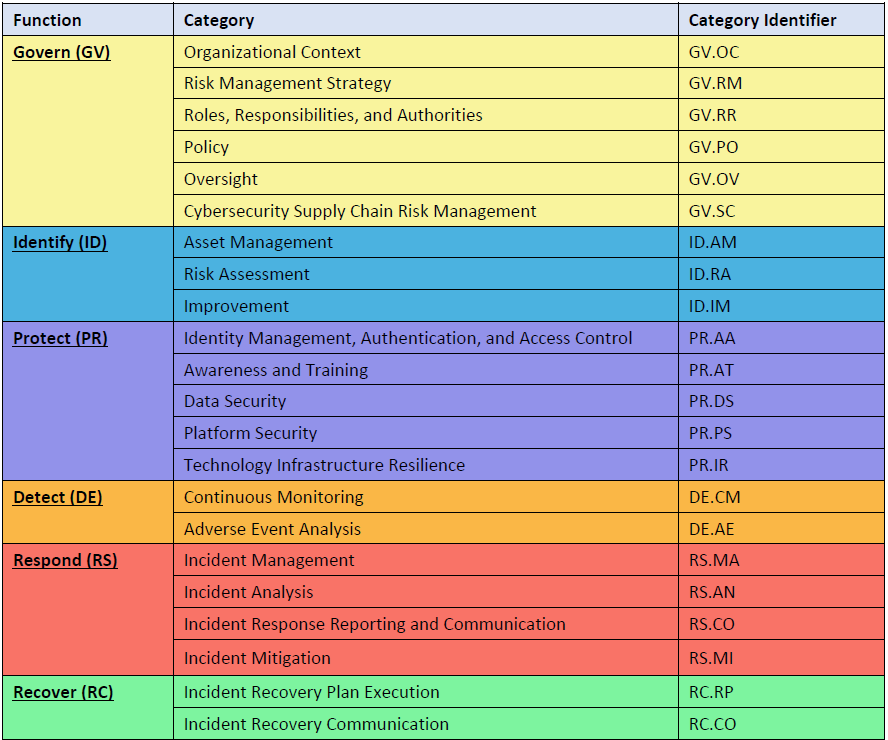Click the Govern (GV) function link
Image resolution: width=888 pixels, height=740 pixels.
(61, 52)
